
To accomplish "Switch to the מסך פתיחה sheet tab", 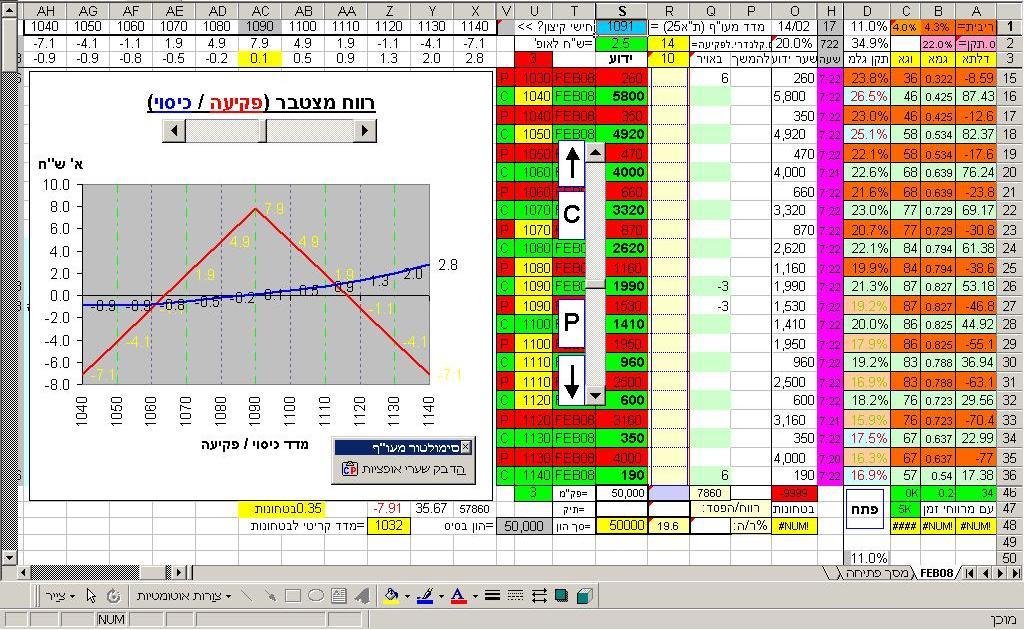I will point(876,573).
